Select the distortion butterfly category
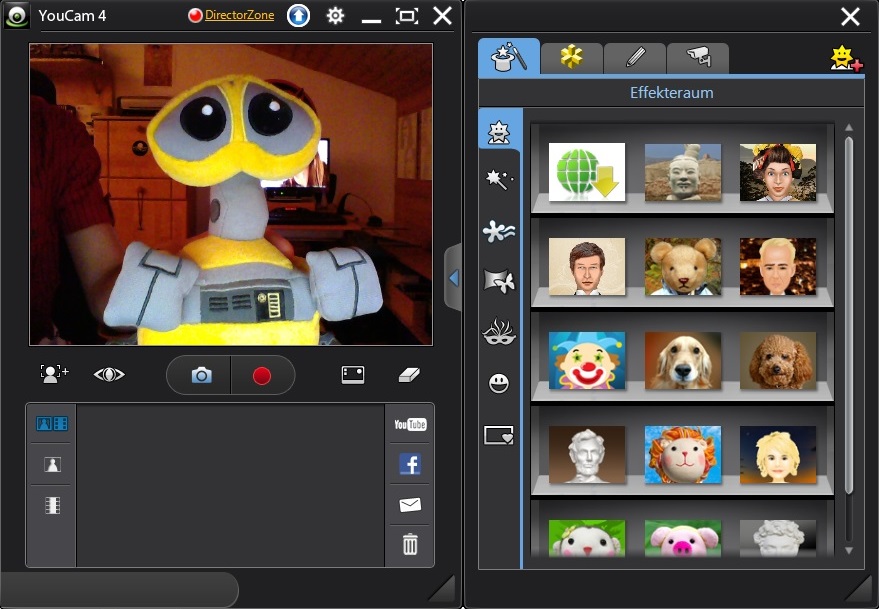879x609 pixels. coord(498,280)
